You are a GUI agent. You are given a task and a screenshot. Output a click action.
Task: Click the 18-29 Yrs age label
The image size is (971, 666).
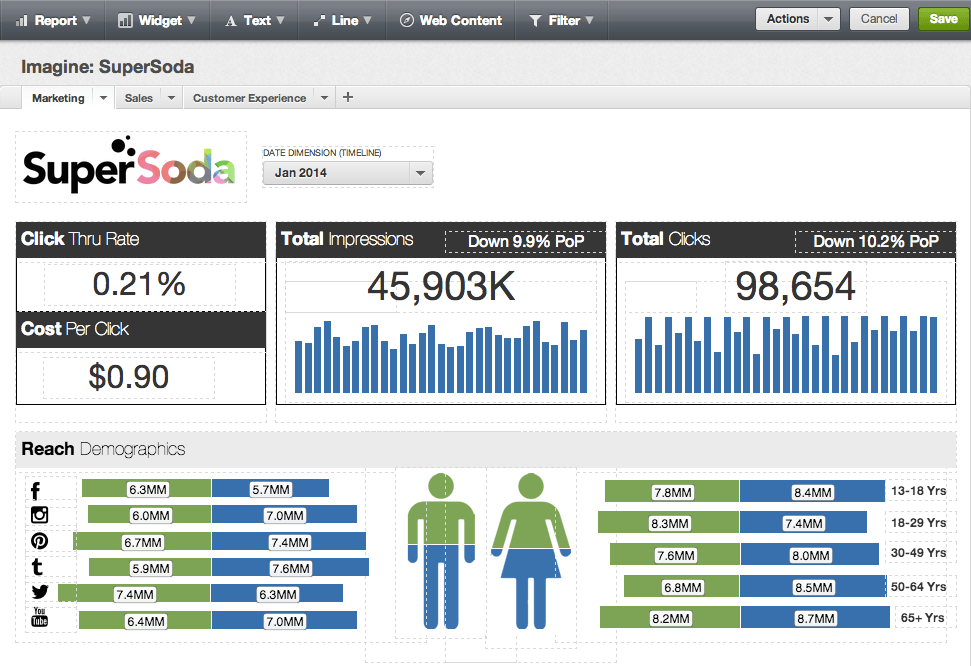tap(918, 522)
